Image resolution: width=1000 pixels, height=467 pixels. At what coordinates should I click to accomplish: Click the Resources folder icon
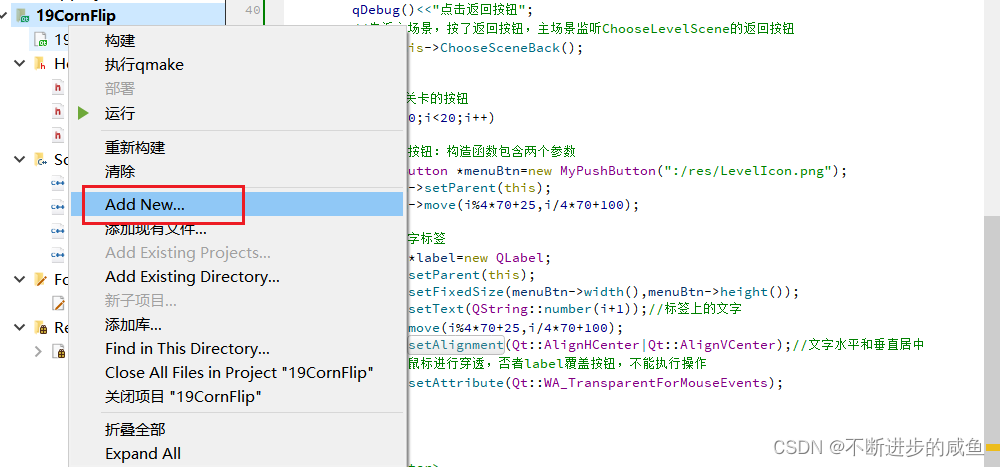41,327
